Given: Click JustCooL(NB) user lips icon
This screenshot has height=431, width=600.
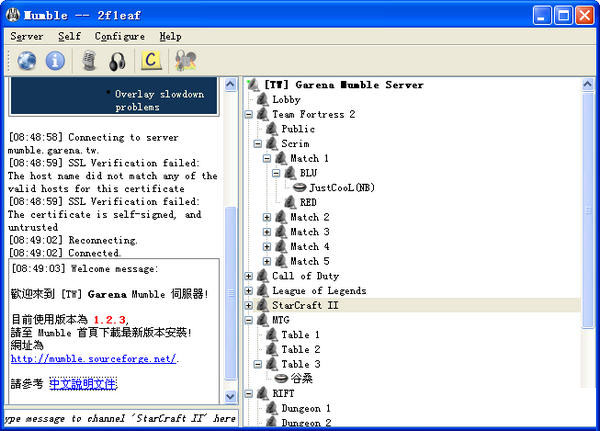Looking at the screenshot, I should click(300, 188).
